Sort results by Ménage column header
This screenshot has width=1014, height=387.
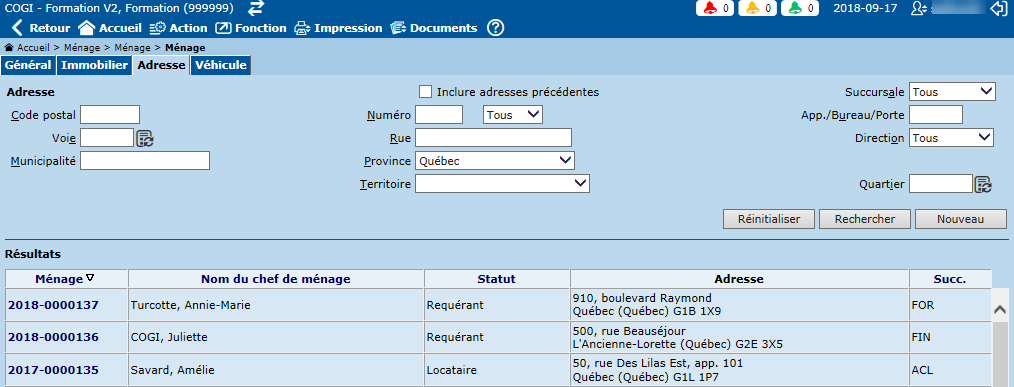[59, 279]
